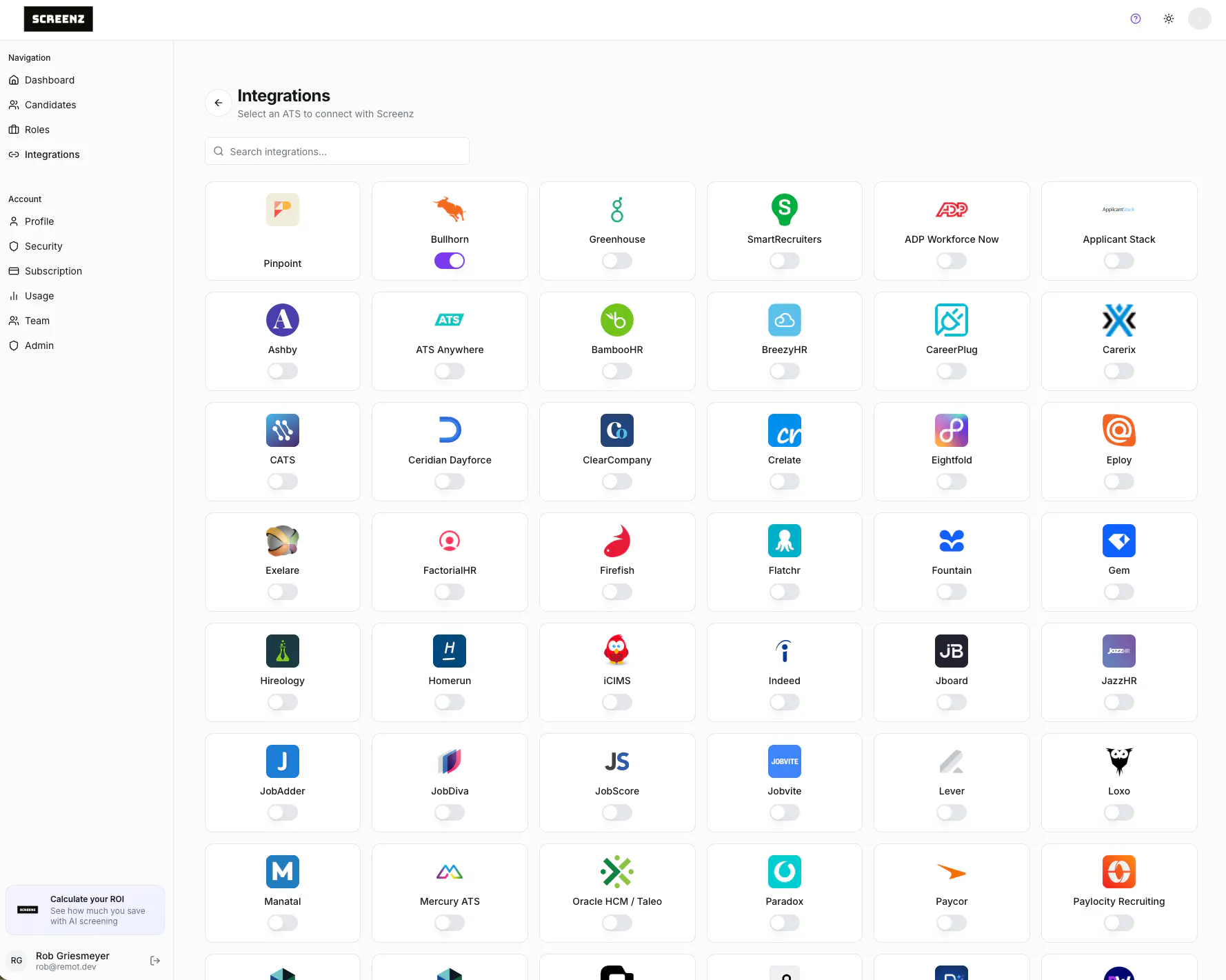Click the help question mark icon

click(x=1136, y=19)
